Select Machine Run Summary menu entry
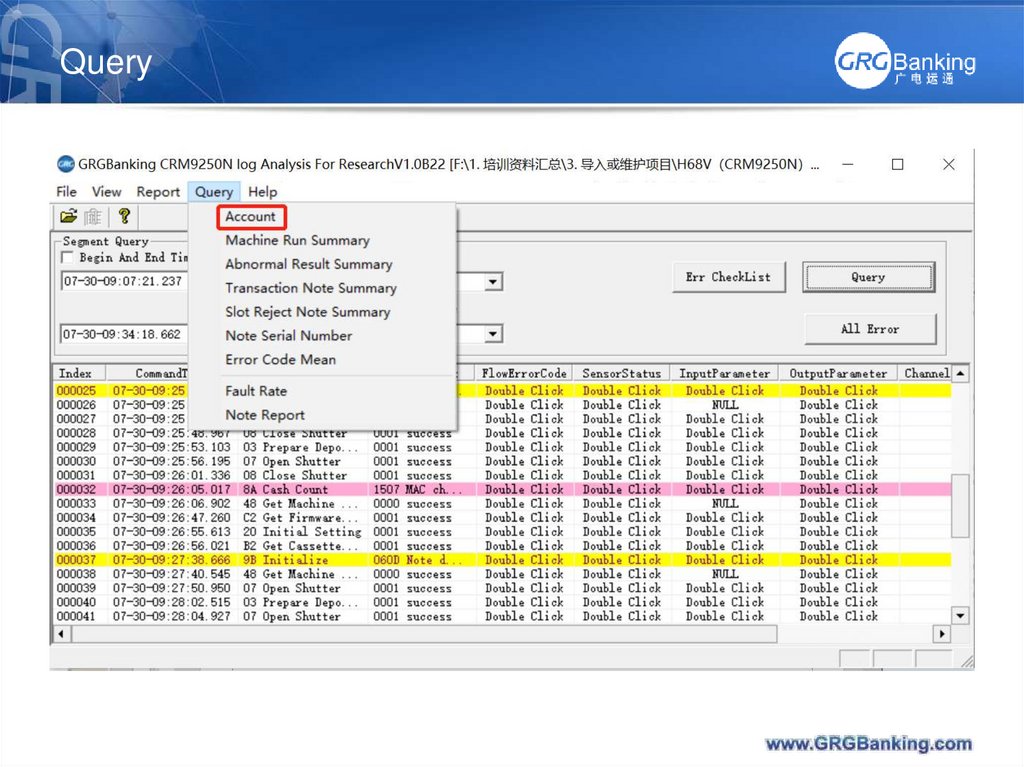Screen dimensions: 1024x767 (x=297, y=240)
